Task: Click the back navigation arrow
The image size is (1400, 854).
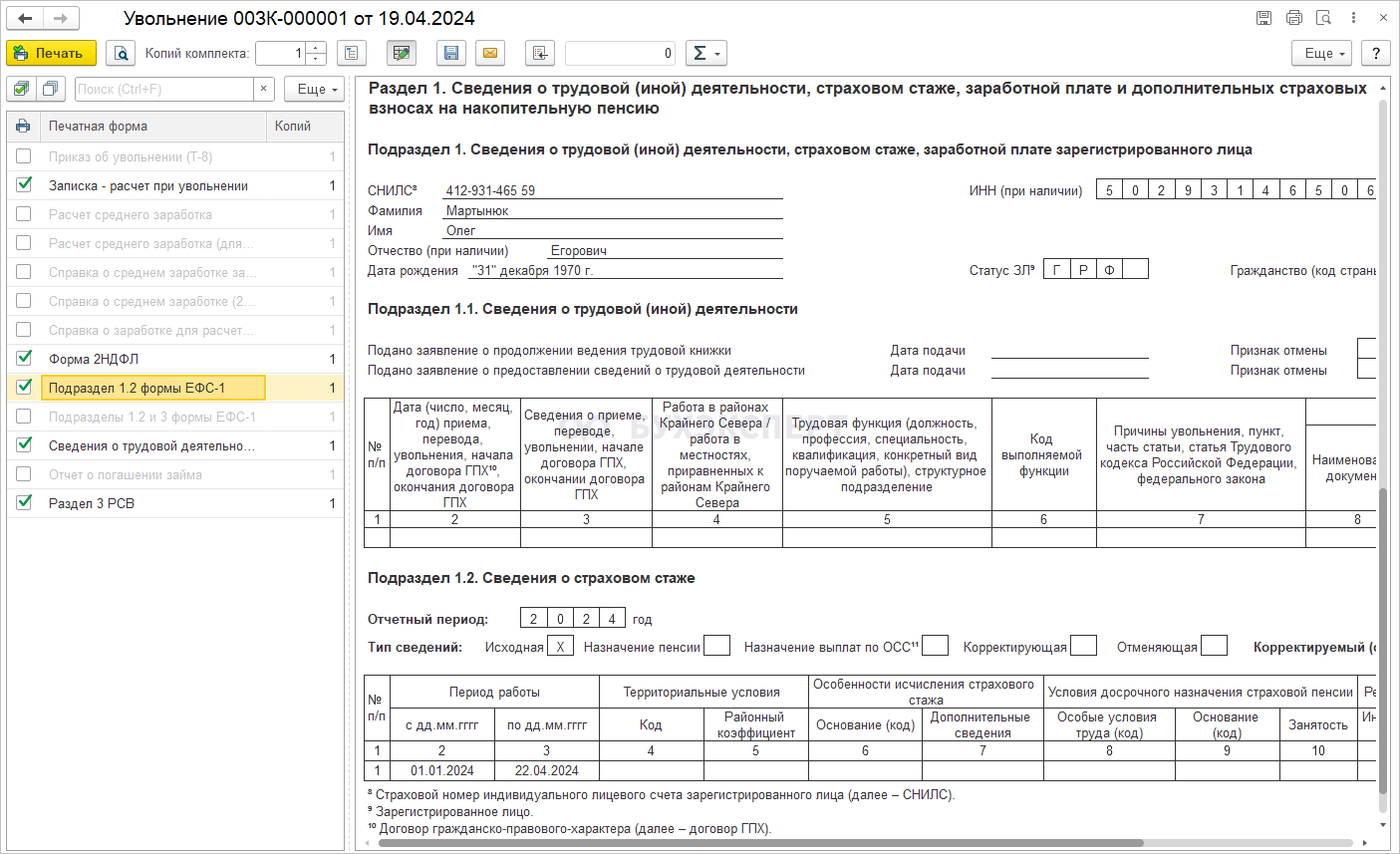Action: [x=26, y=18]
